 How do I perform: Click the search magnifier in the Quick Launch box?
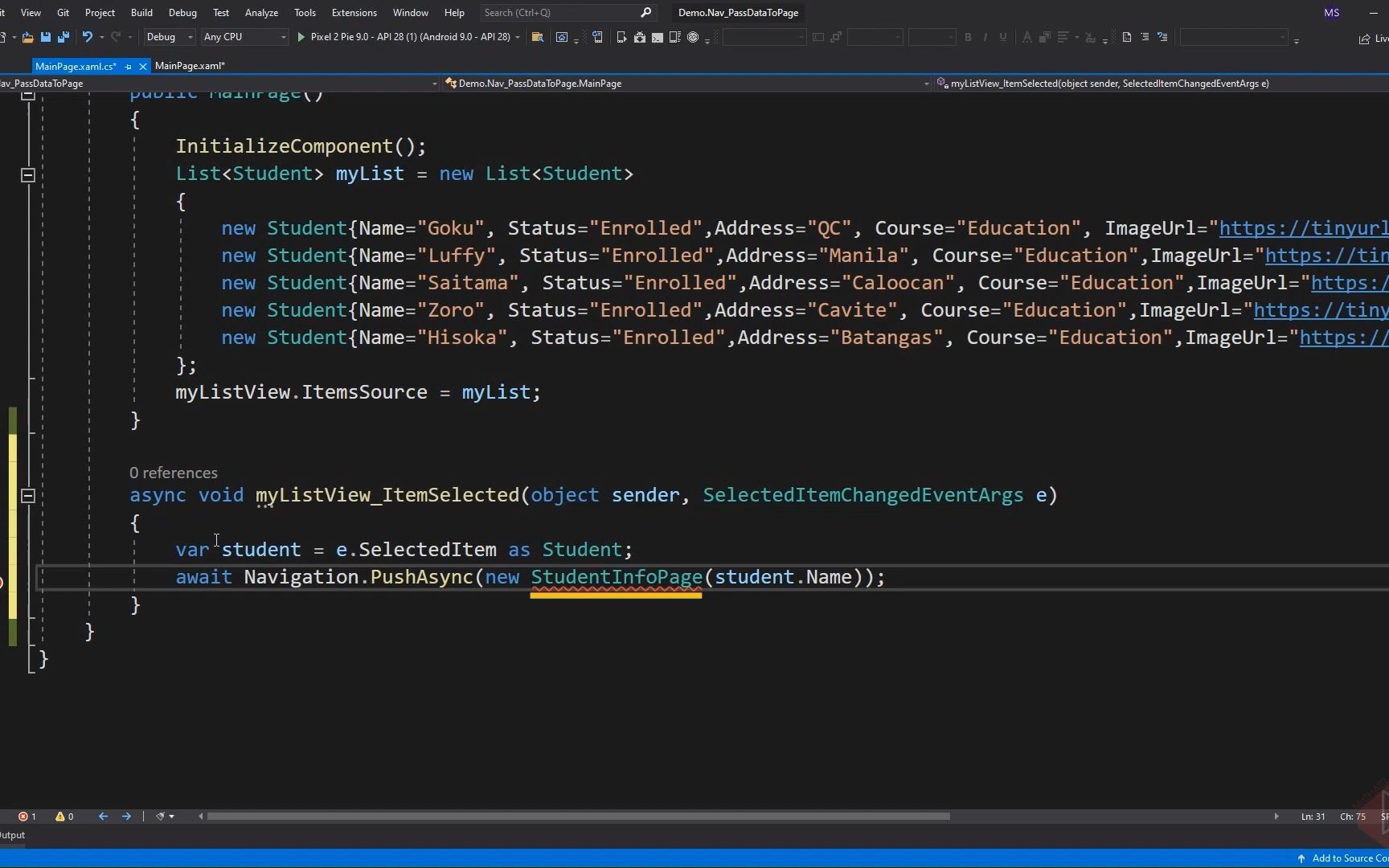tap(645, 12)
